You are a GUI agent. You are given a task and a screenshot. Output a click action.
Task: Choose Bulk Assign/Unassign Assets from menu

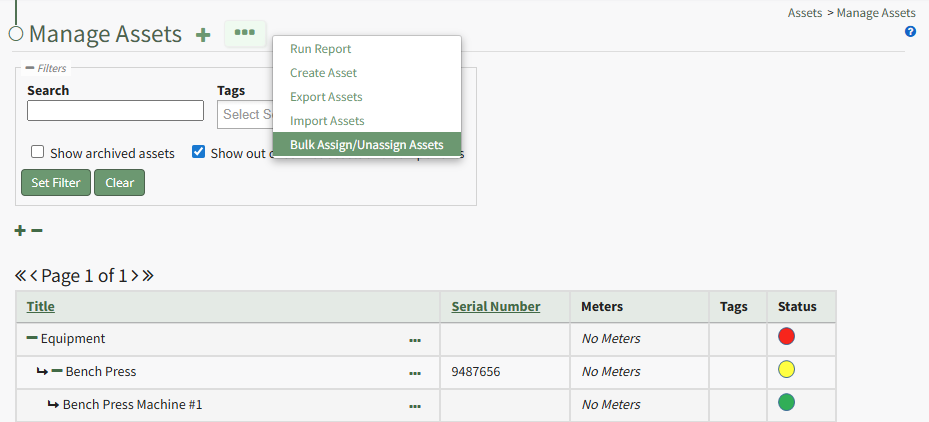366,145
